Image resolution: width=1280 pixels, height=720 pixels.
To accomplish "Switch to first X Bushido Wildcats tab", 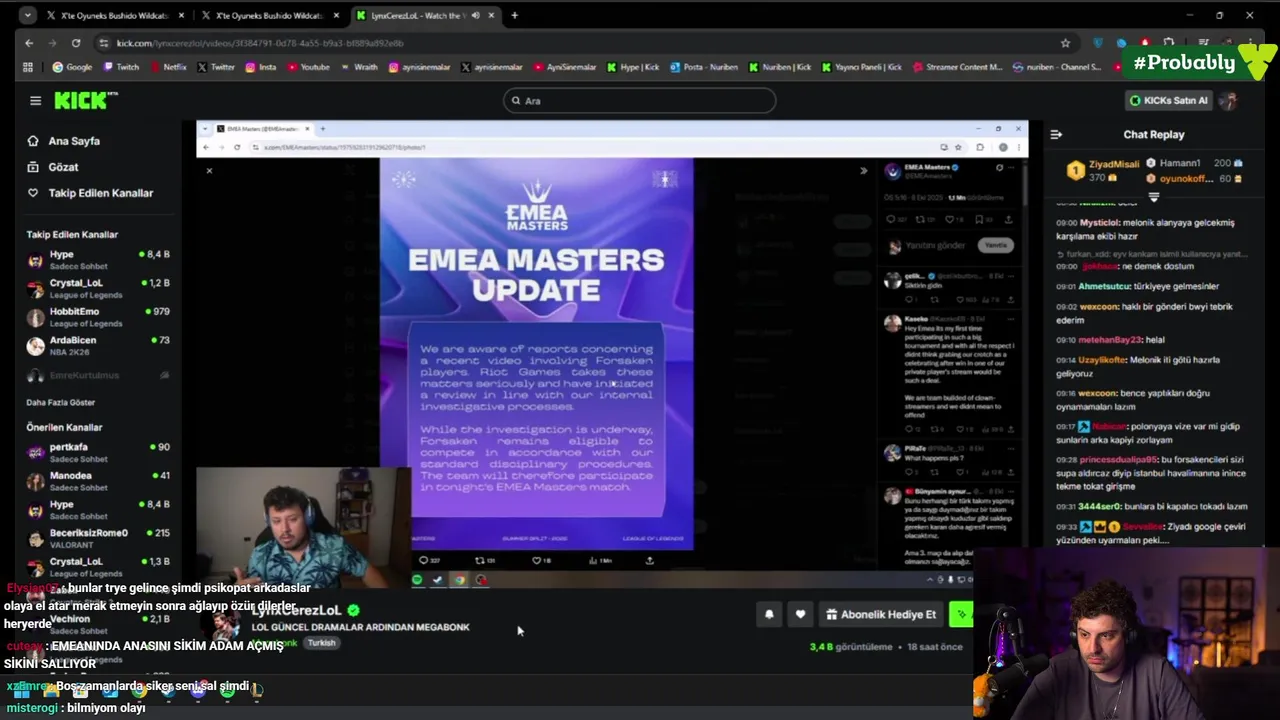I will pos(115,15).
